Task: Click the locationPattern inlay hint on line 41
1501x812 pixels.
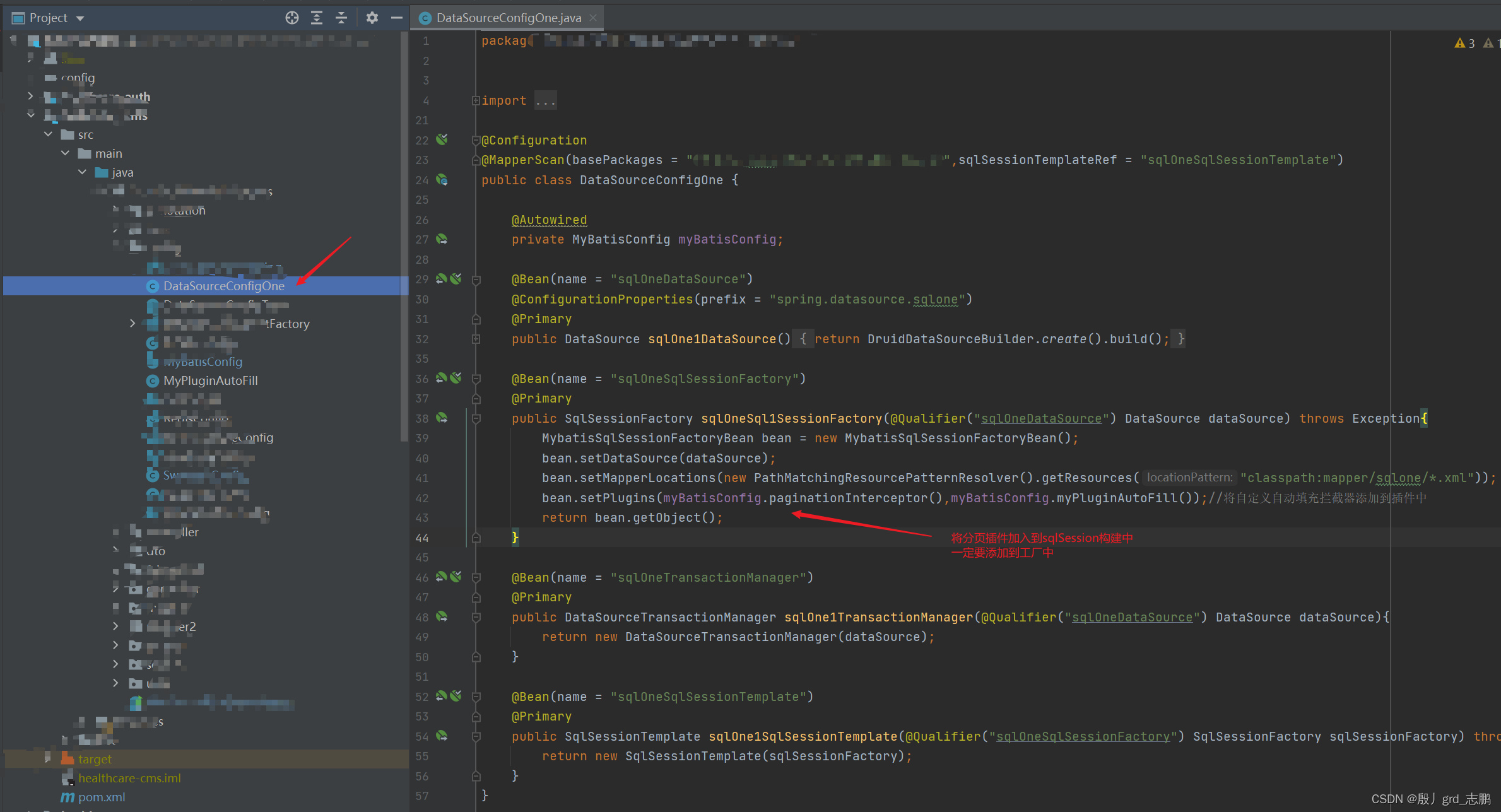Action: [1189, 478]
